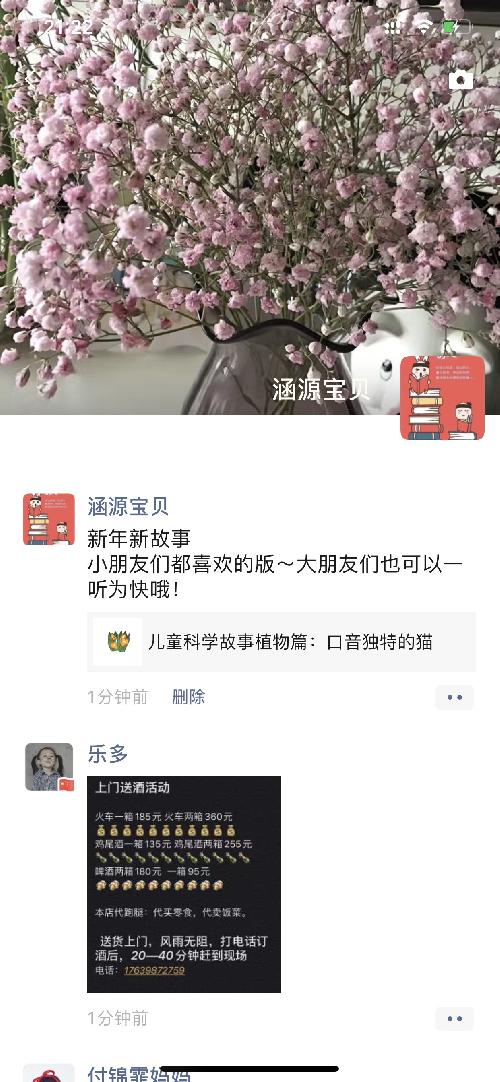Tap 涵源宝贝 name on cover photo
Screen dimensions: 500x1082
(321, 389)
